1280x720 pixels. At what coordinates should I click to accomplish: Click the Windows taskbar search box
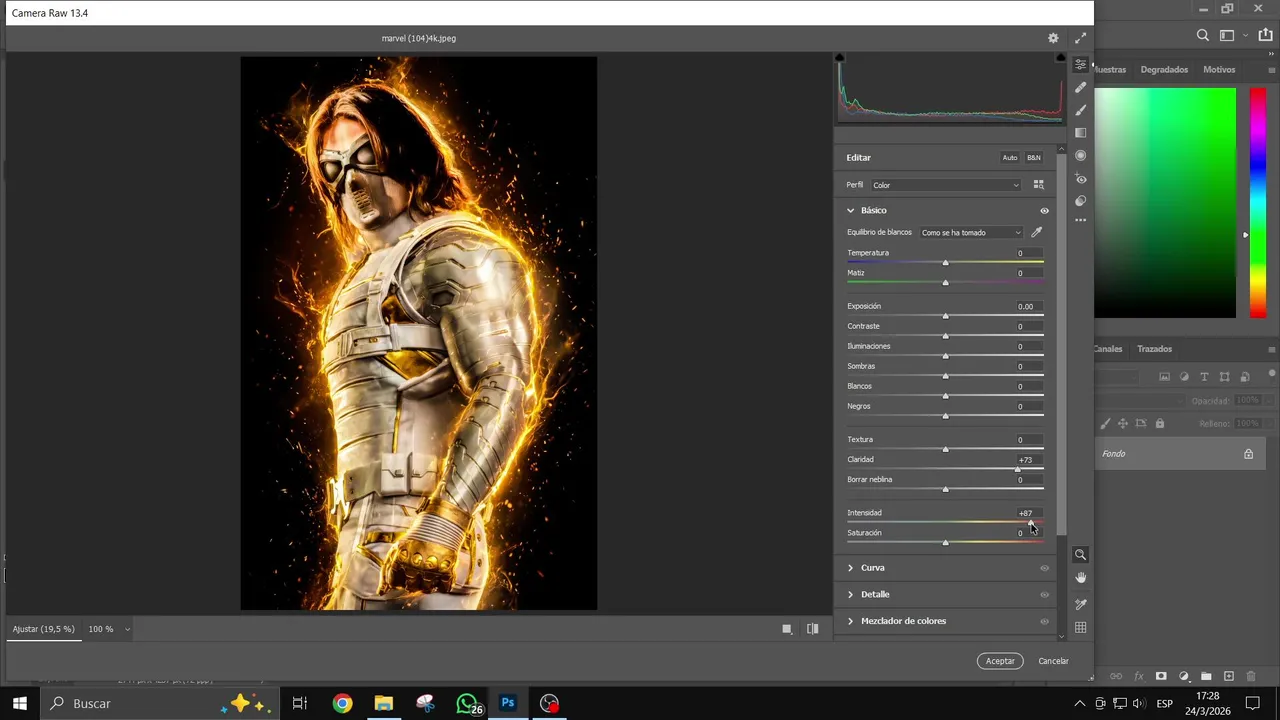[x=158, y=704]
